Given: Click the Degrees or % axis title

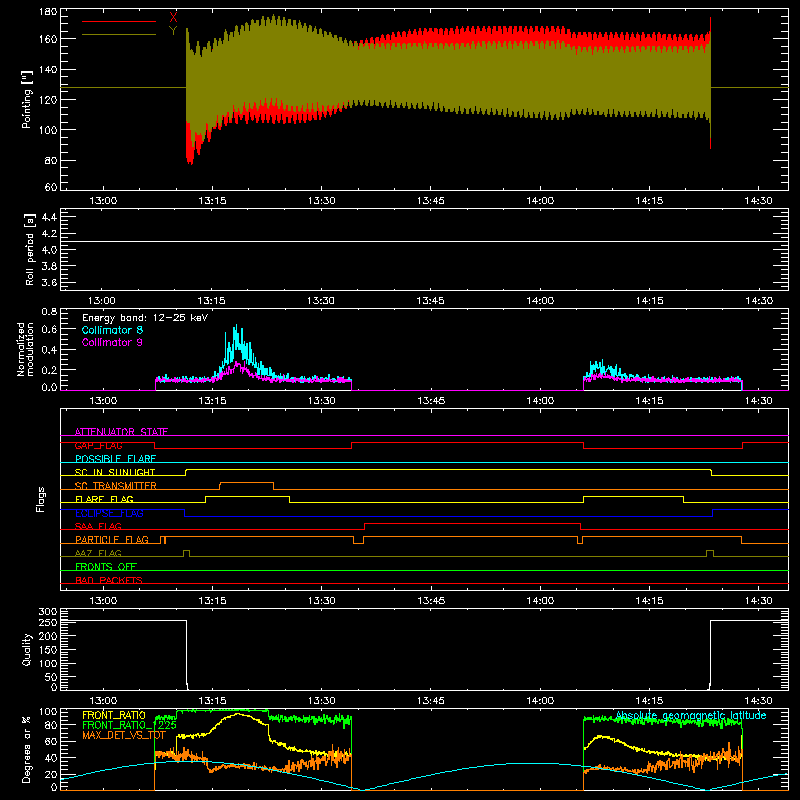Looking at the screenshot, I should click(x=27, y=749).
